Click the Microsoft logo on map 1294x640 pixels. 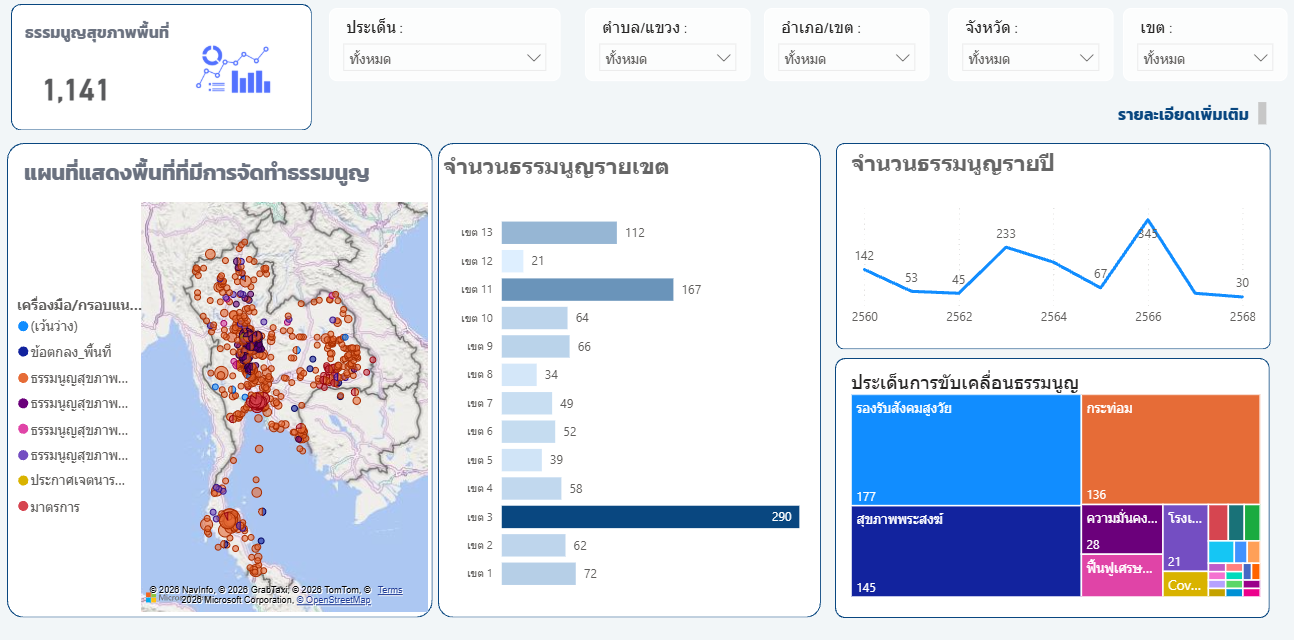click(x=151, y=597)
